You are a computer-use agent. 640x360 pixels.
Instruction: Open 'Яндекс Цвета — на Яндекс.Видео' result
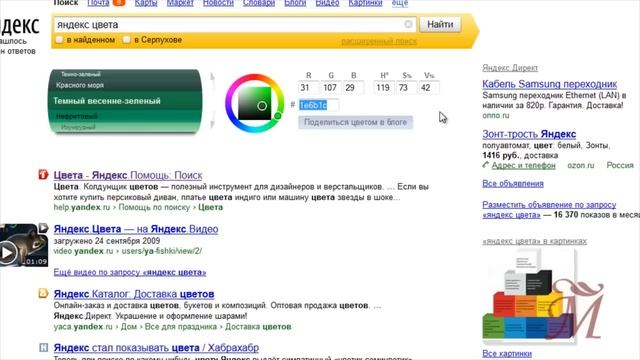[x=136, y=229]
